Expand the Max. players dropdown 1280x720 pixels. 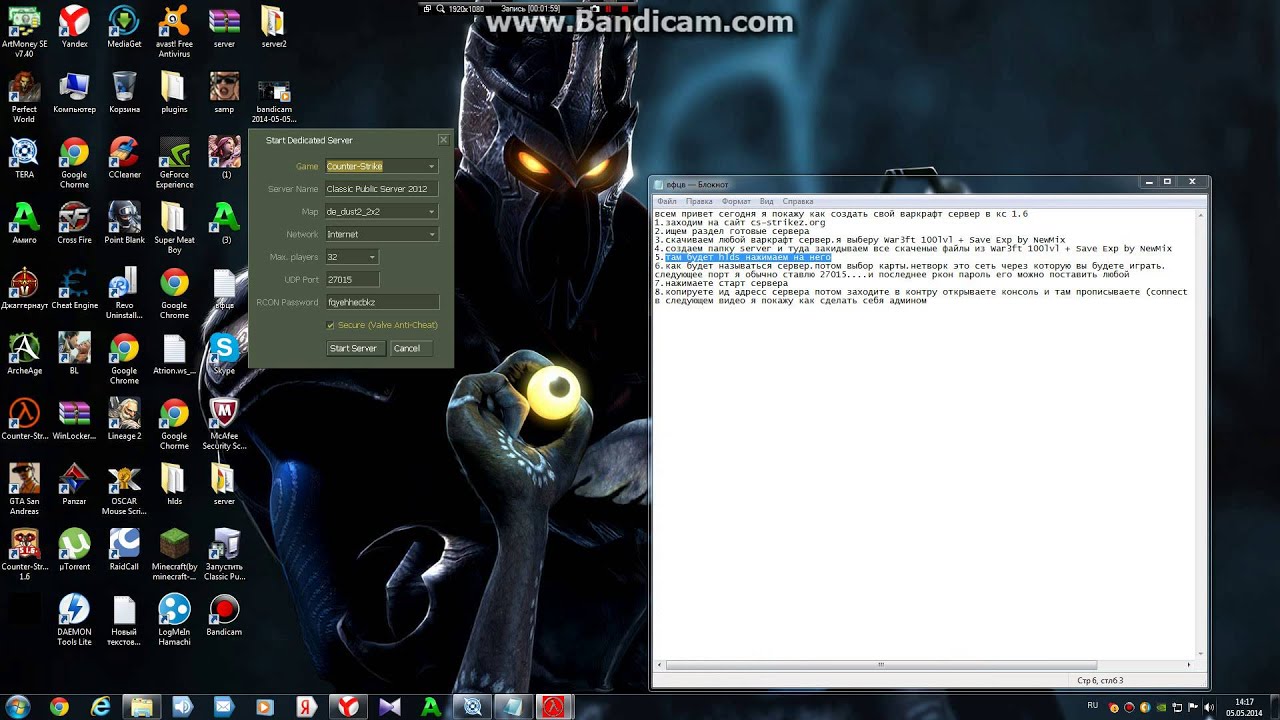point(372,257)
